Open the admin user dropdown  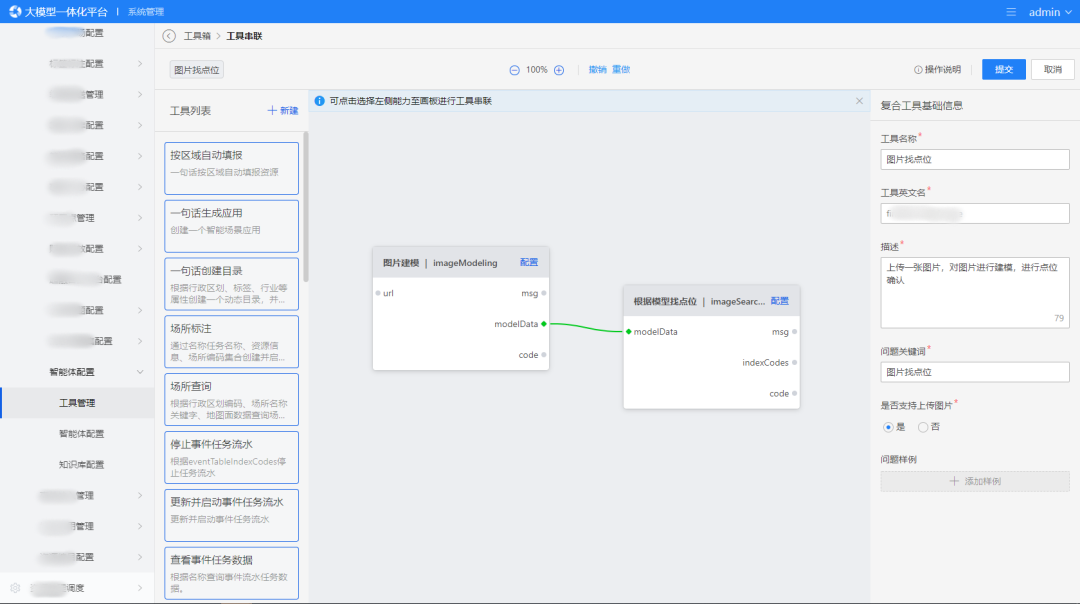point(1049,12)
